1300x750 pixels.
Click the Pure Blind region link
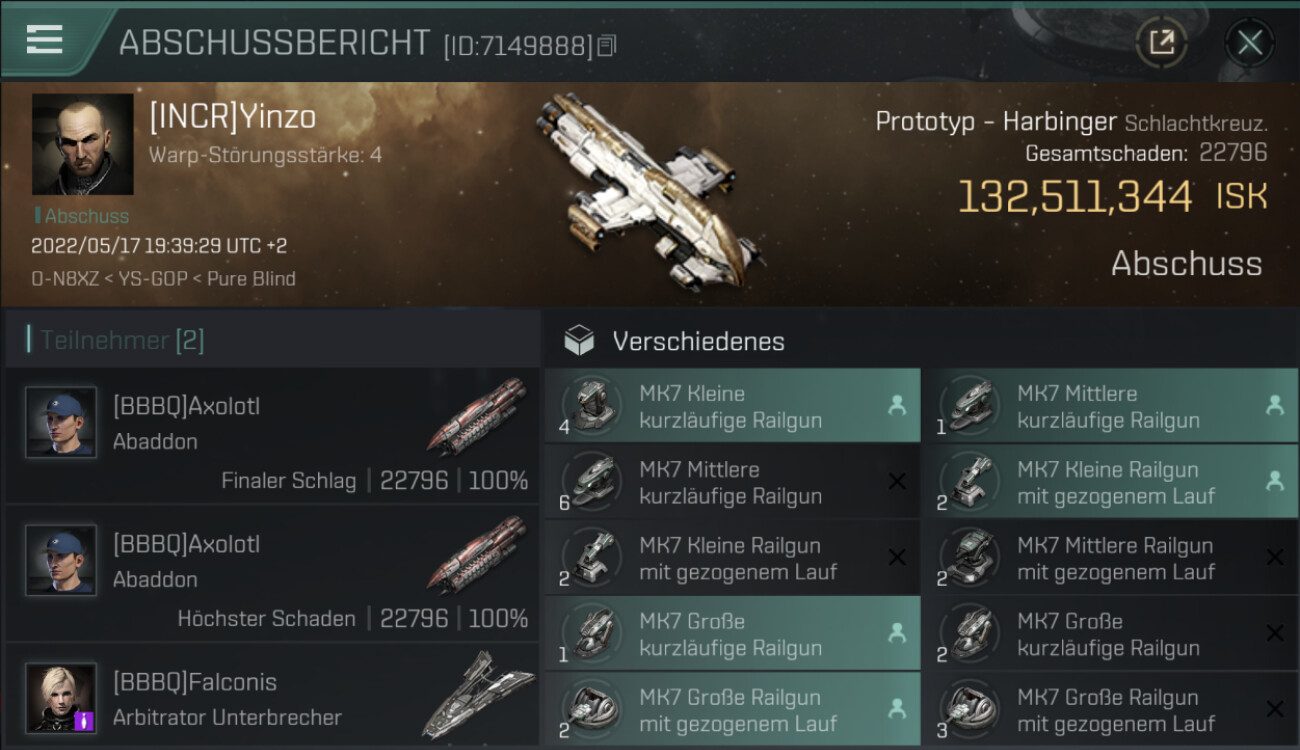(x=251, y=279)
